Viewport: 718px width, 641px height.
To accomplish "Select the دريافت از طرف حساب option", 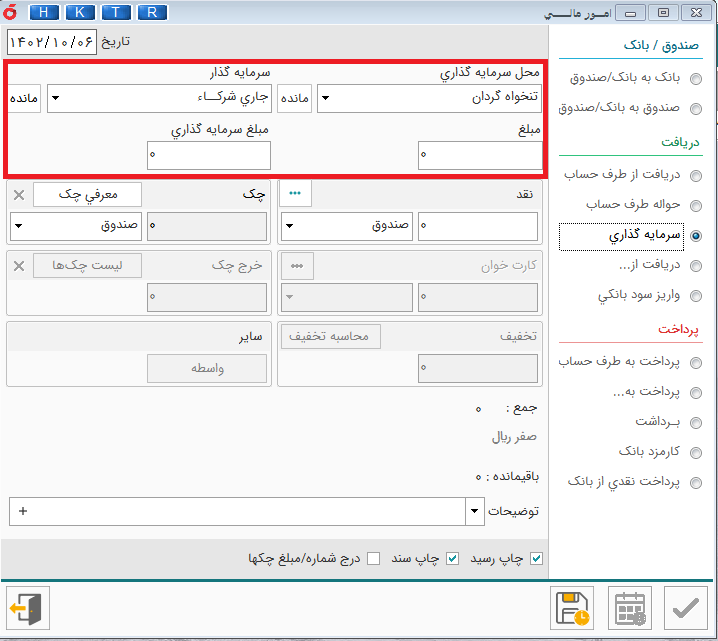I will click(x=696, y=175).
